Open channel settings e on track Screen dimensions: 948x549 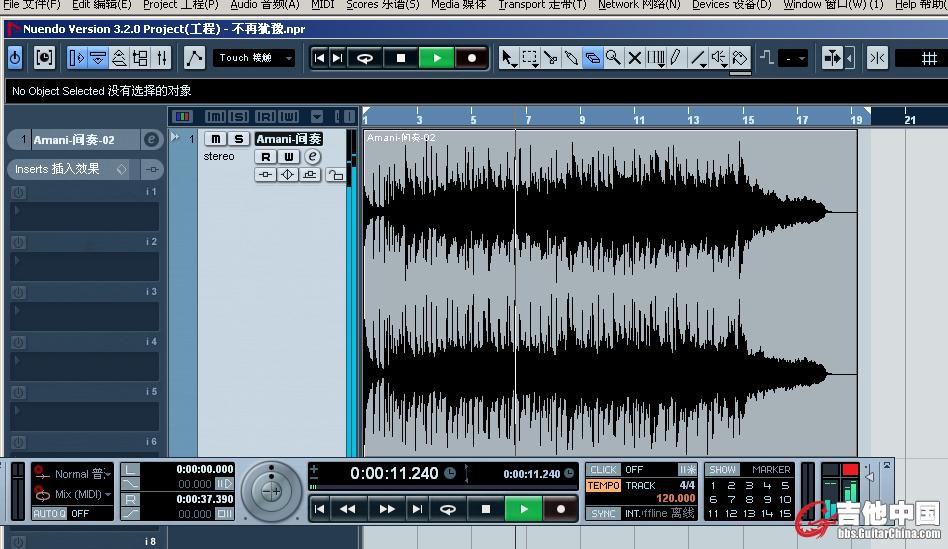tap(312, 157)
